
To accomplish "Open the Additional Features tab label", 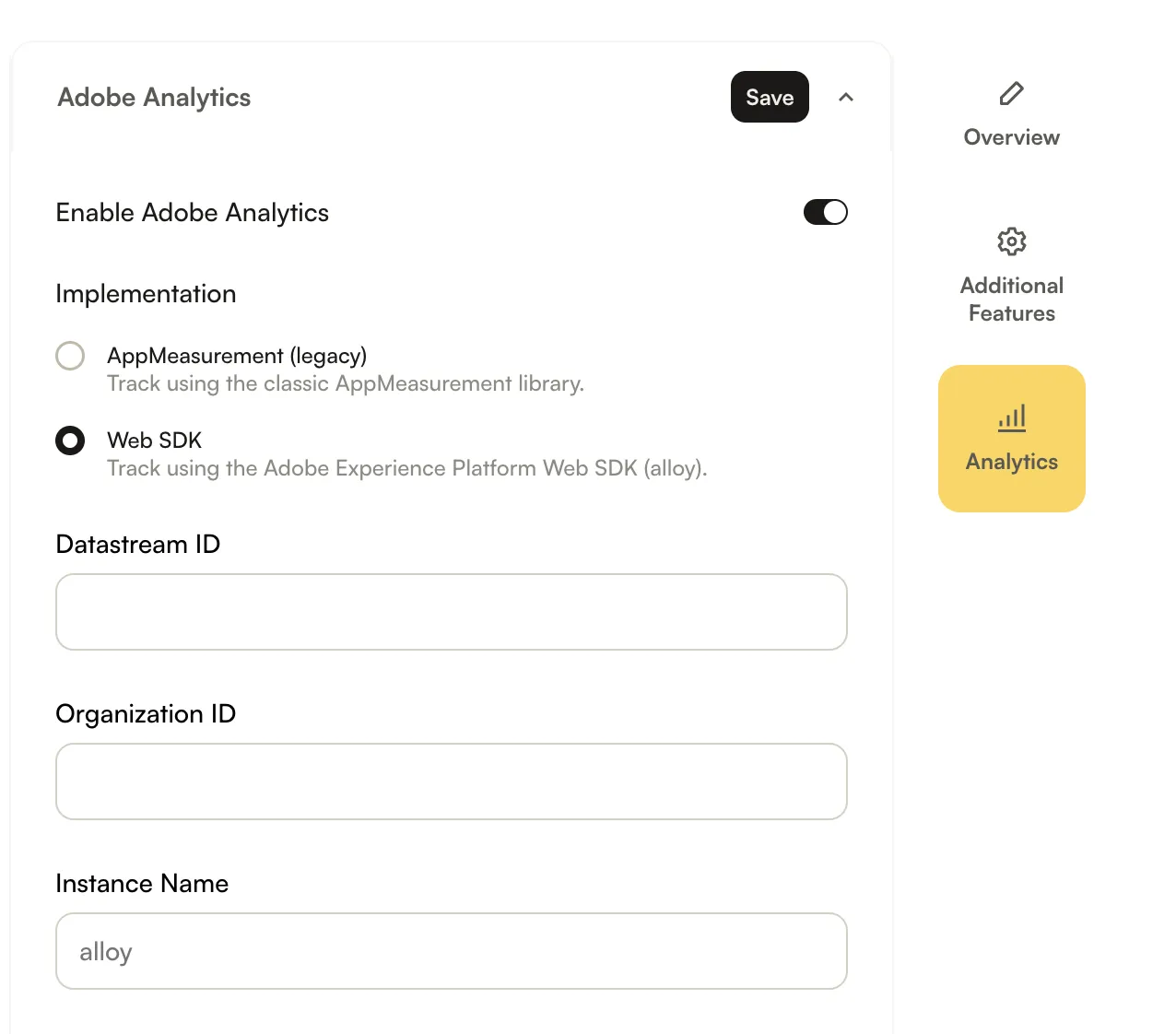I will [1011, 300].
